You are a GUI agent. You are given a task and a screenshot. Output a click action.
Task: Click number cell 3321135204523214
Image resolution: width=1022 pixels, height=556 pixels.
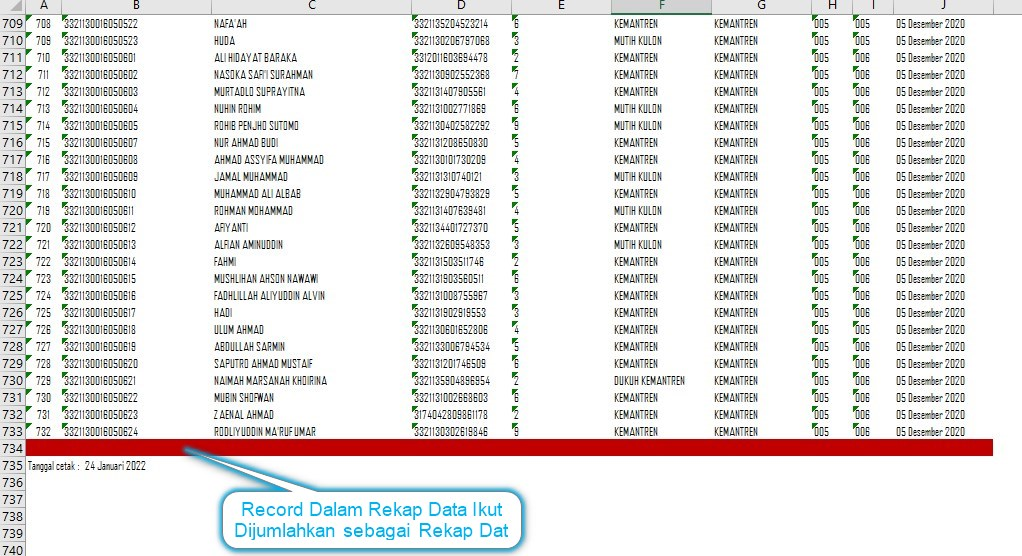click(461, 23)
